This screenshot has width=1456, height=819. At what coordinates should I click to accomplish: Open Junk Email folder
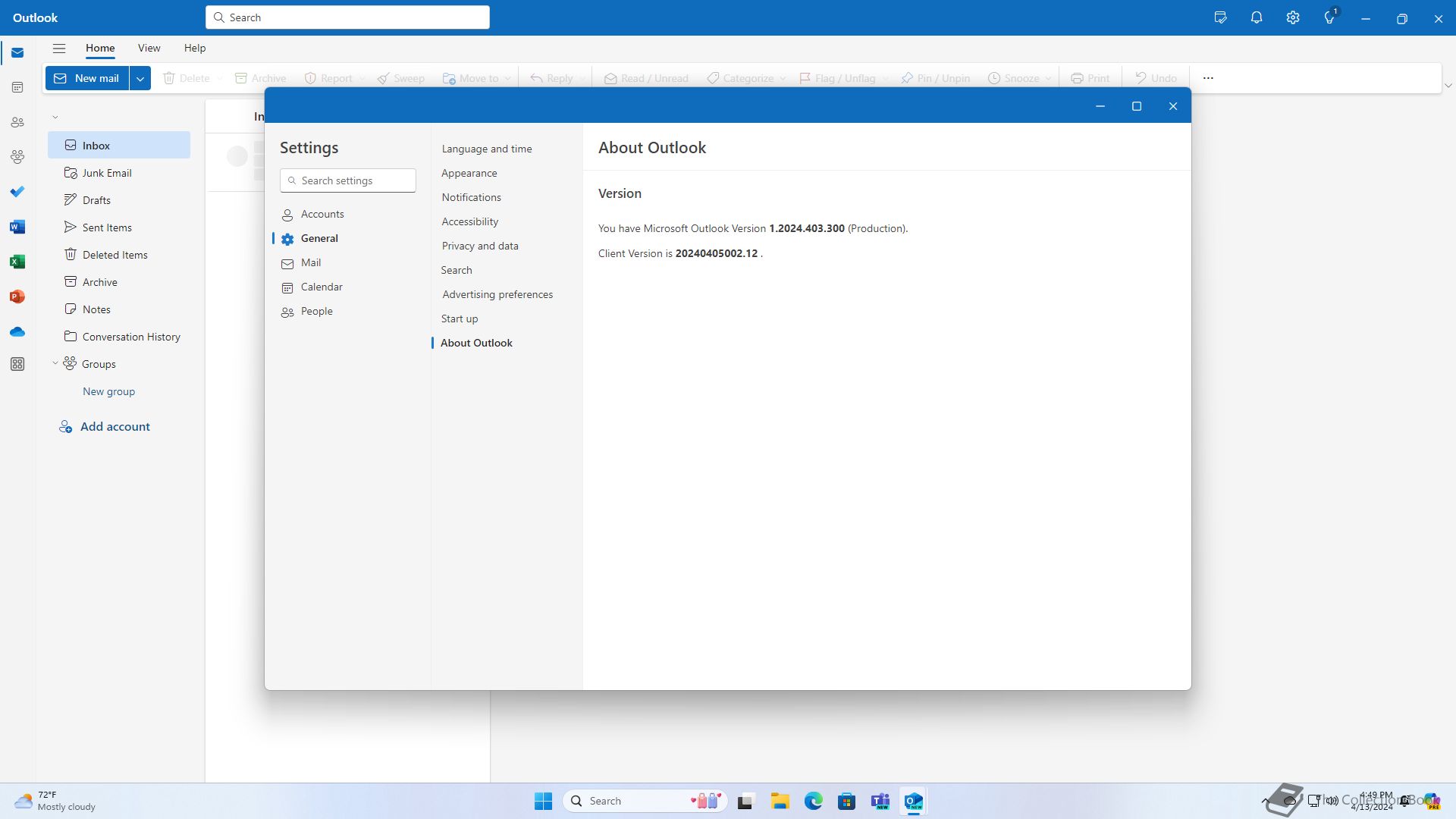[x=107, y=173]
